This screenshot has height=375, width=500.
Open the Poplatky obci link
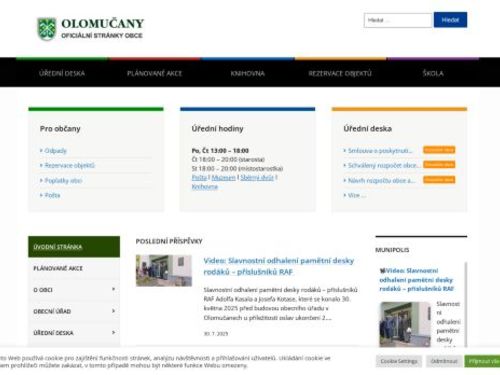pyautogui.click(x=63, y=181)
